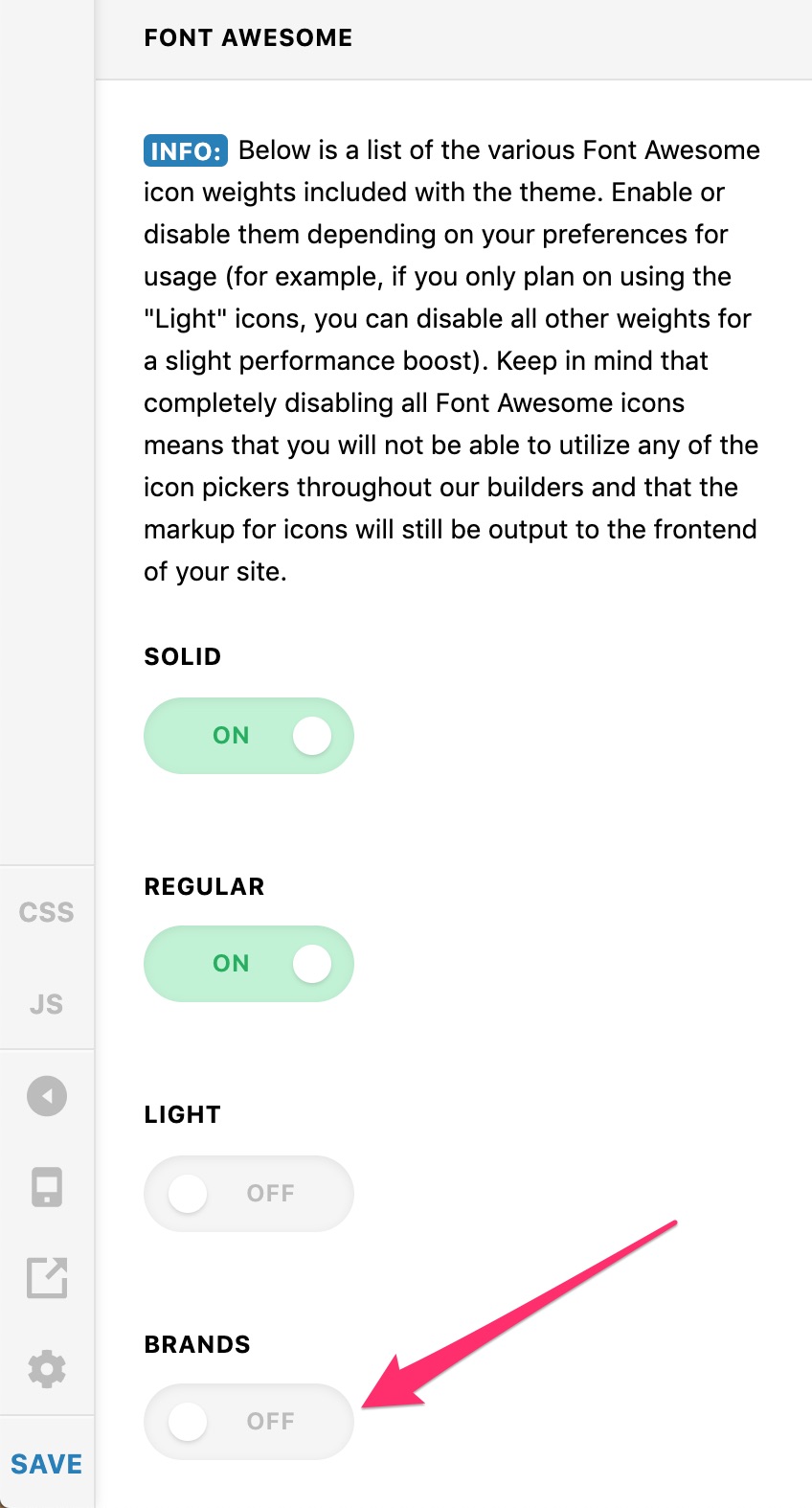Open settings via the gear icon

pos(47,1369)
